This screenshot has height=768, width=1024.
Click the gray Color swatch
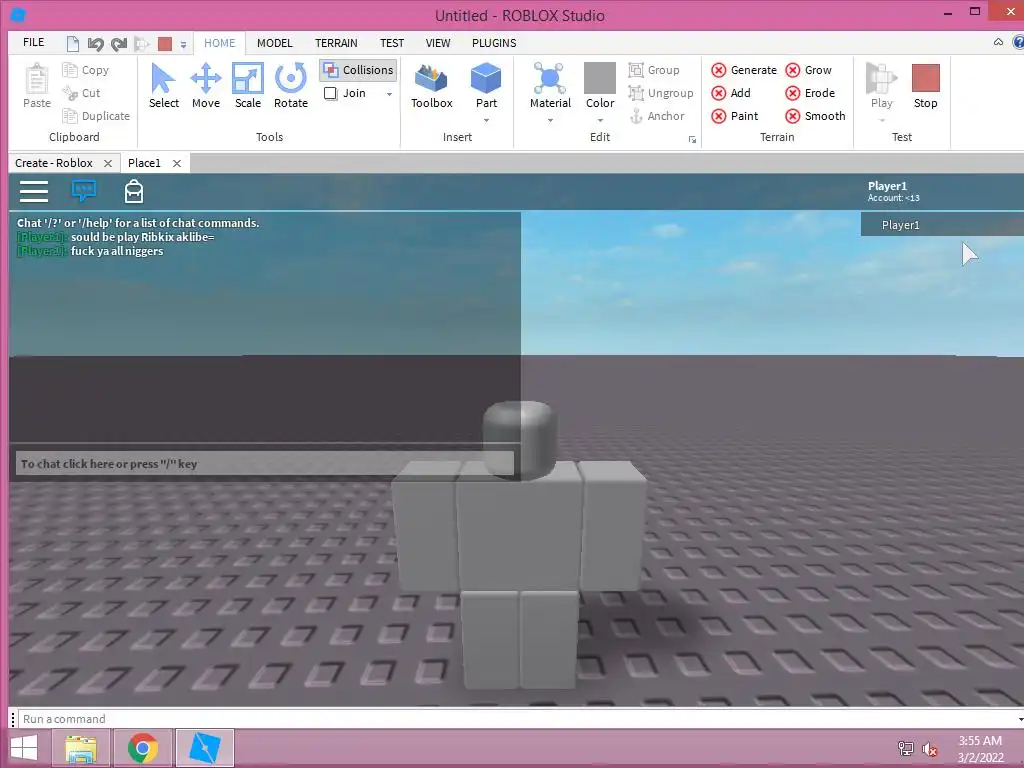pos(600,78)
